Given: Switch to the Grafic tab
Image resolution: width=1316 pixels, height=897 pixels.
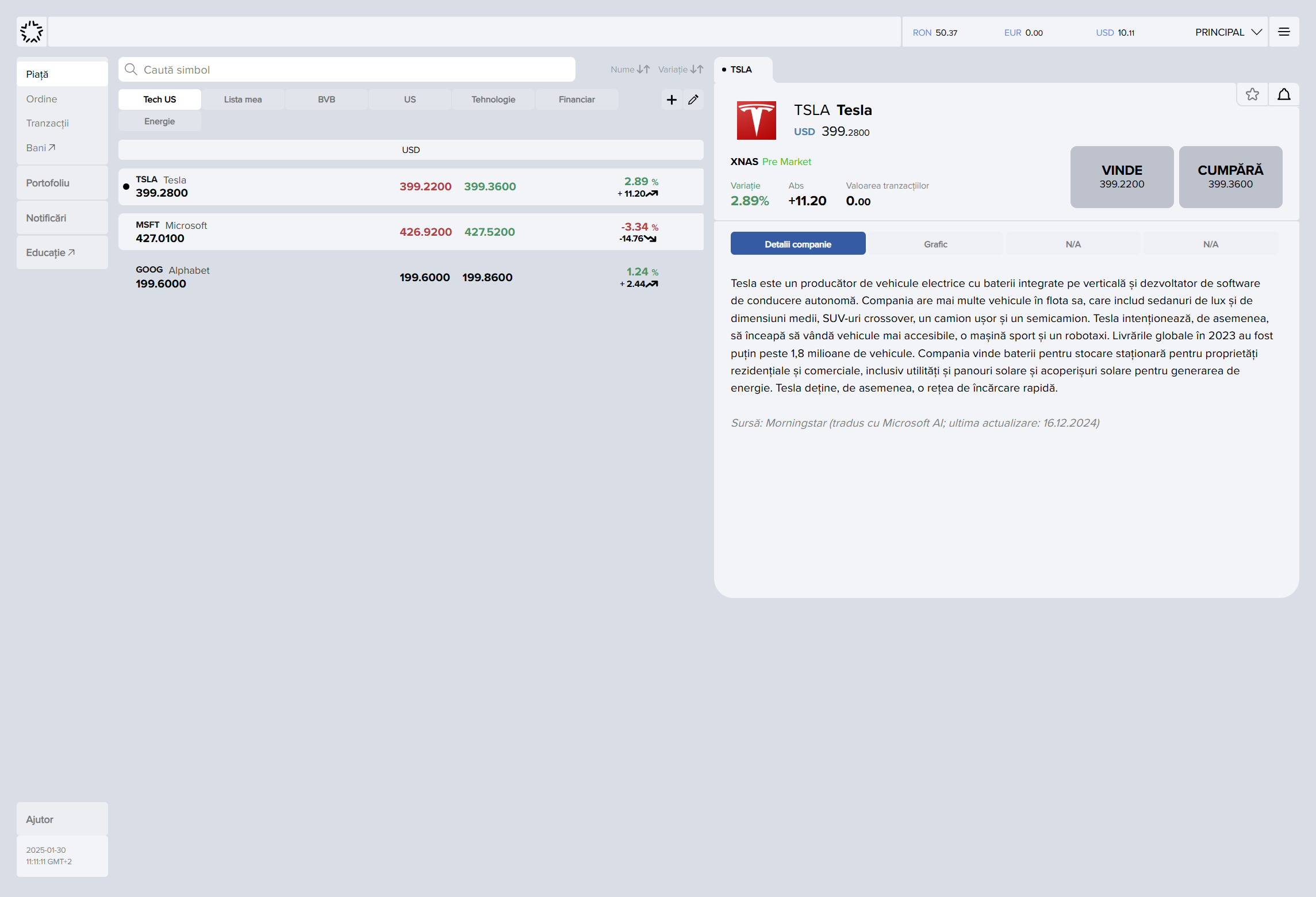Looking at the screenshot, I should click(935, 244).
